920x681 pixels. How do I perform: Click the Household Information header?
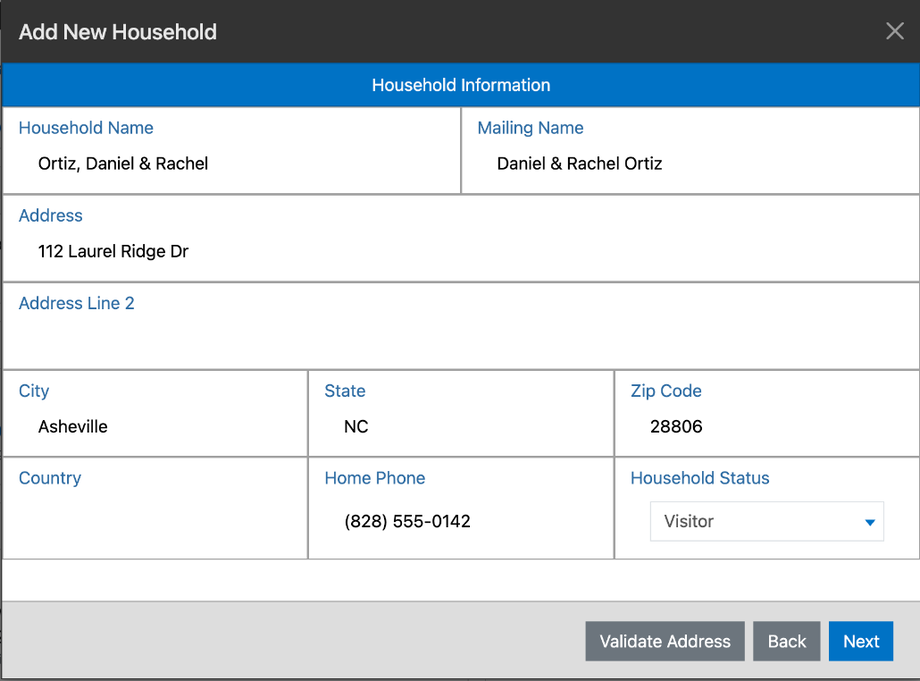pos(461,85)
